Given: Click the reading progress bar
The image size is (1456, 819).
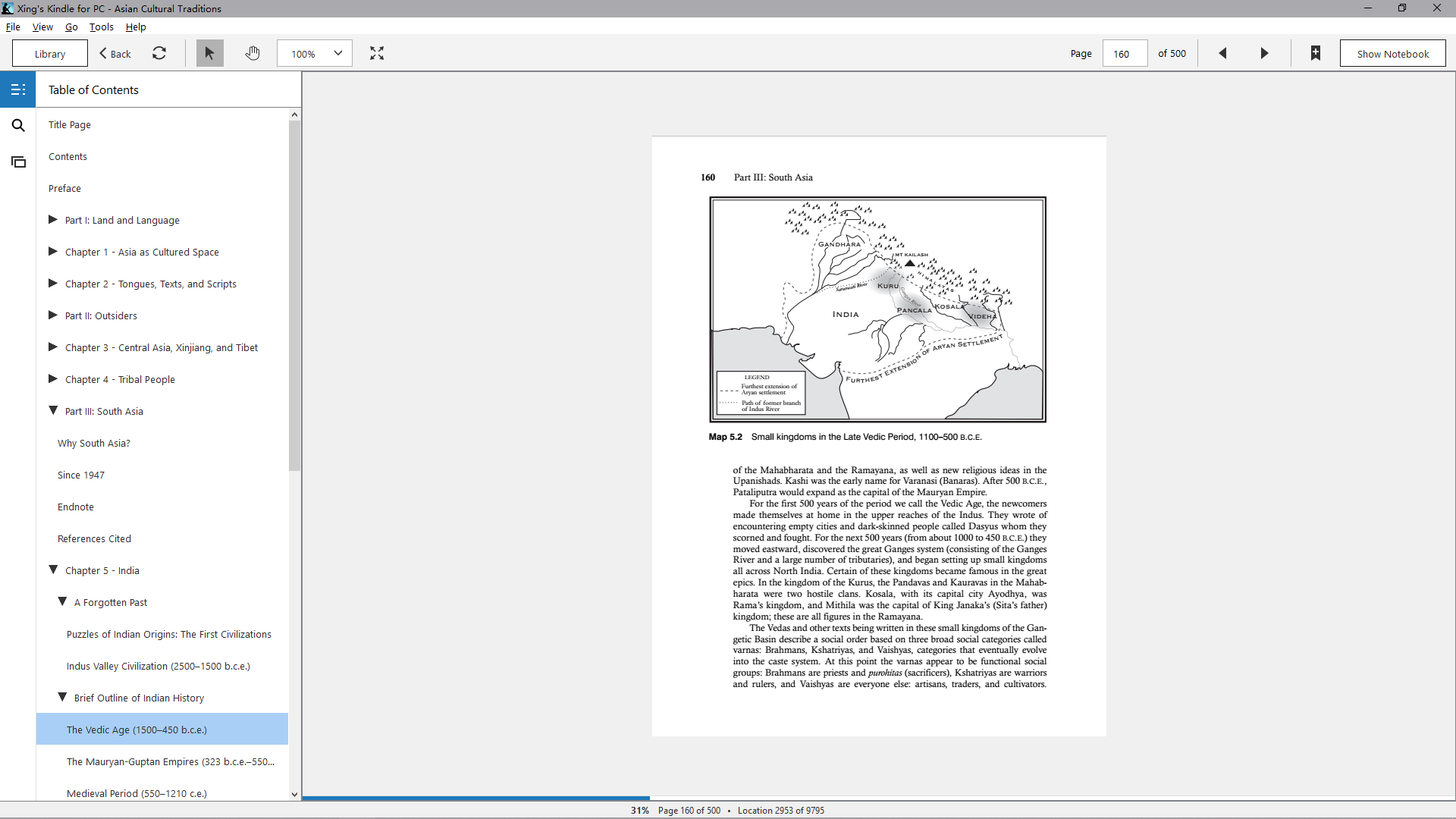Looking at the screenshot, I should [x=878, y=798].
